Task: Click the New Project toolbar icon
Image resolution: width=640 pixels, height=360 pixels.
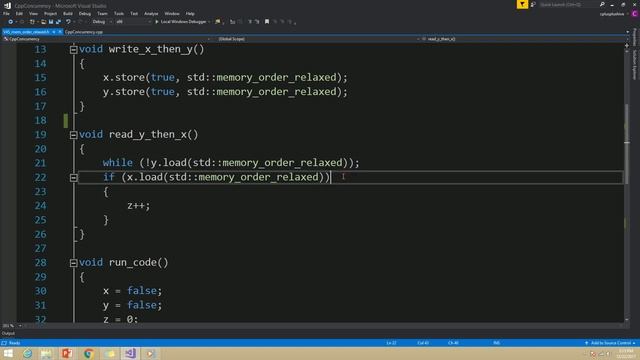Action: click(x=32, y=22)
